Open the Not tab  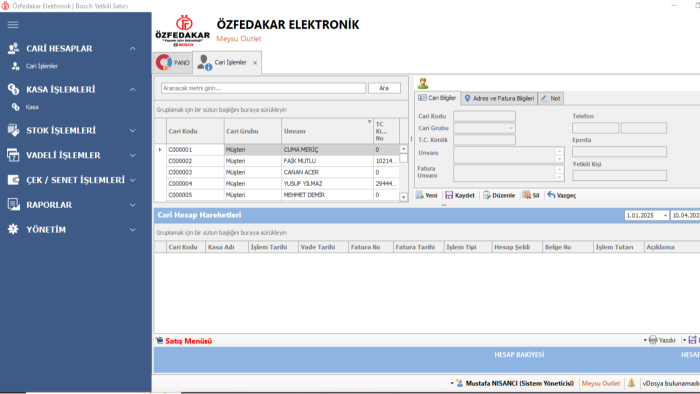tap(551, 98)
